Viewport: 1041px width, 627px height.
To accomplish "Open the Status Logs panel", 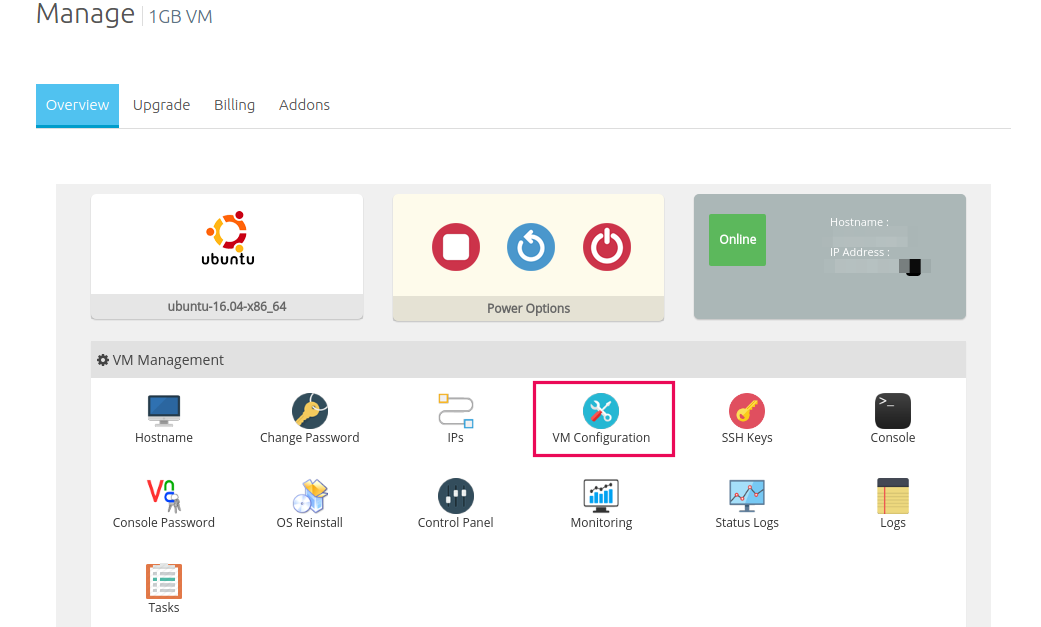I will [747, 502].
